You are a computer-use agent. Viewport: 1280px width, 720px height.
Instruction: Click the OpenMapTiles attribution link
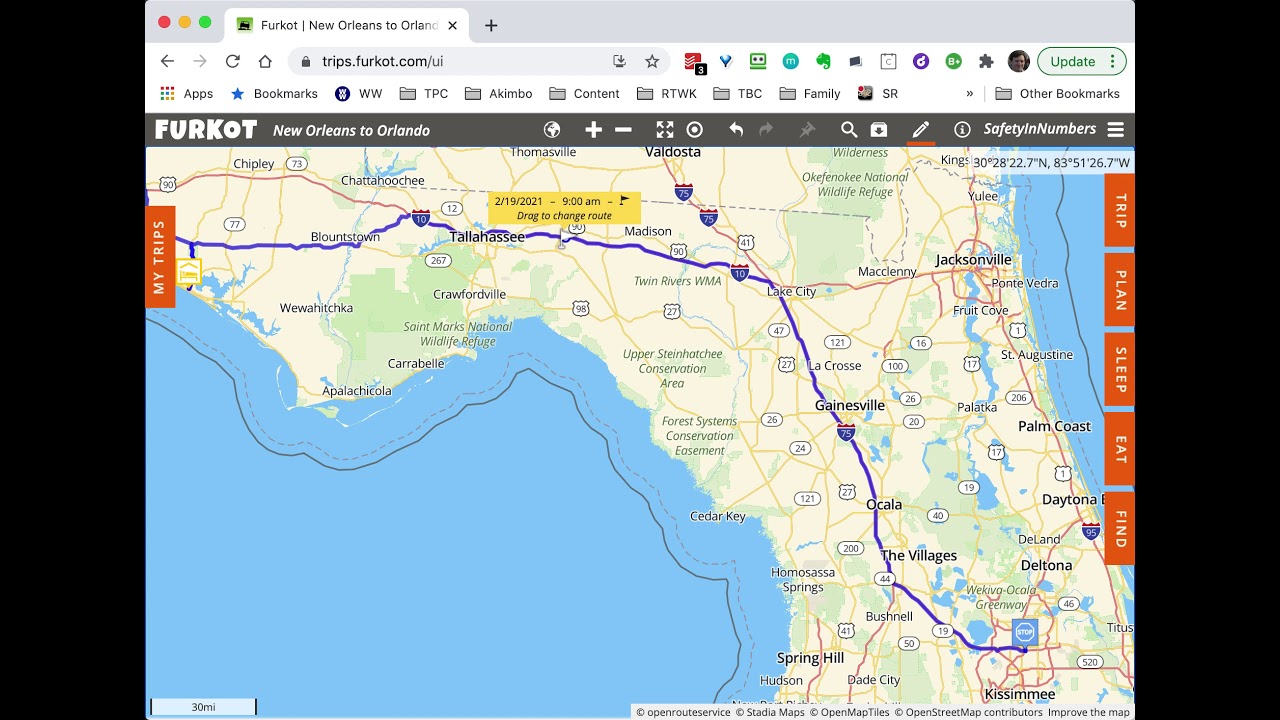[x=849, y=712]
